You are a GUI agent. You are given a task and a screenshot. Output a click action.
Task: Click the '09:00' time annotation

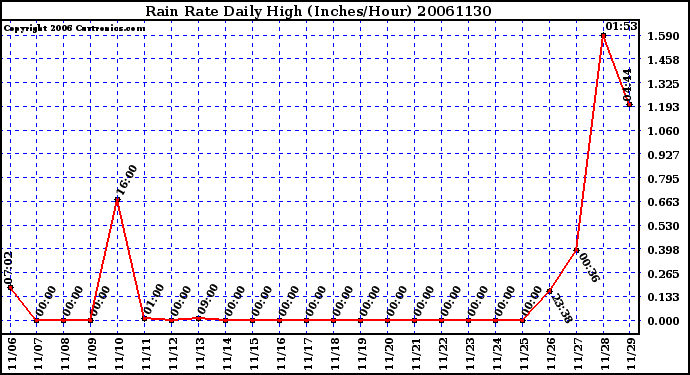point(208,299)
